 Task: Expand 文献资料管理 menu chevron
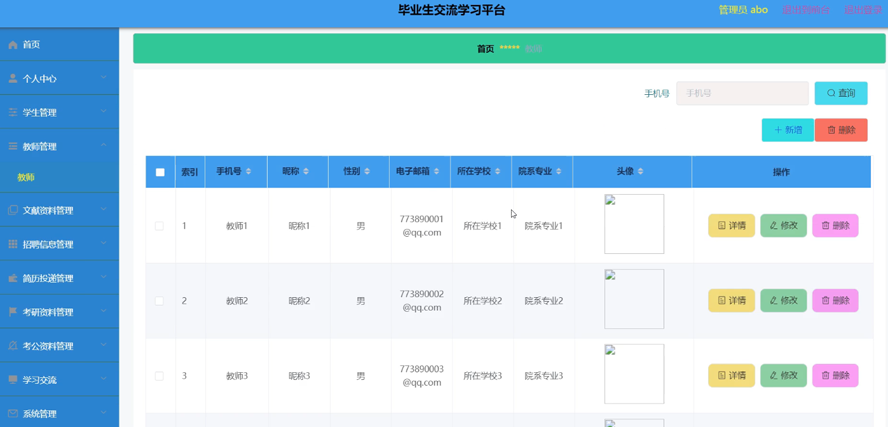(104, 209)
